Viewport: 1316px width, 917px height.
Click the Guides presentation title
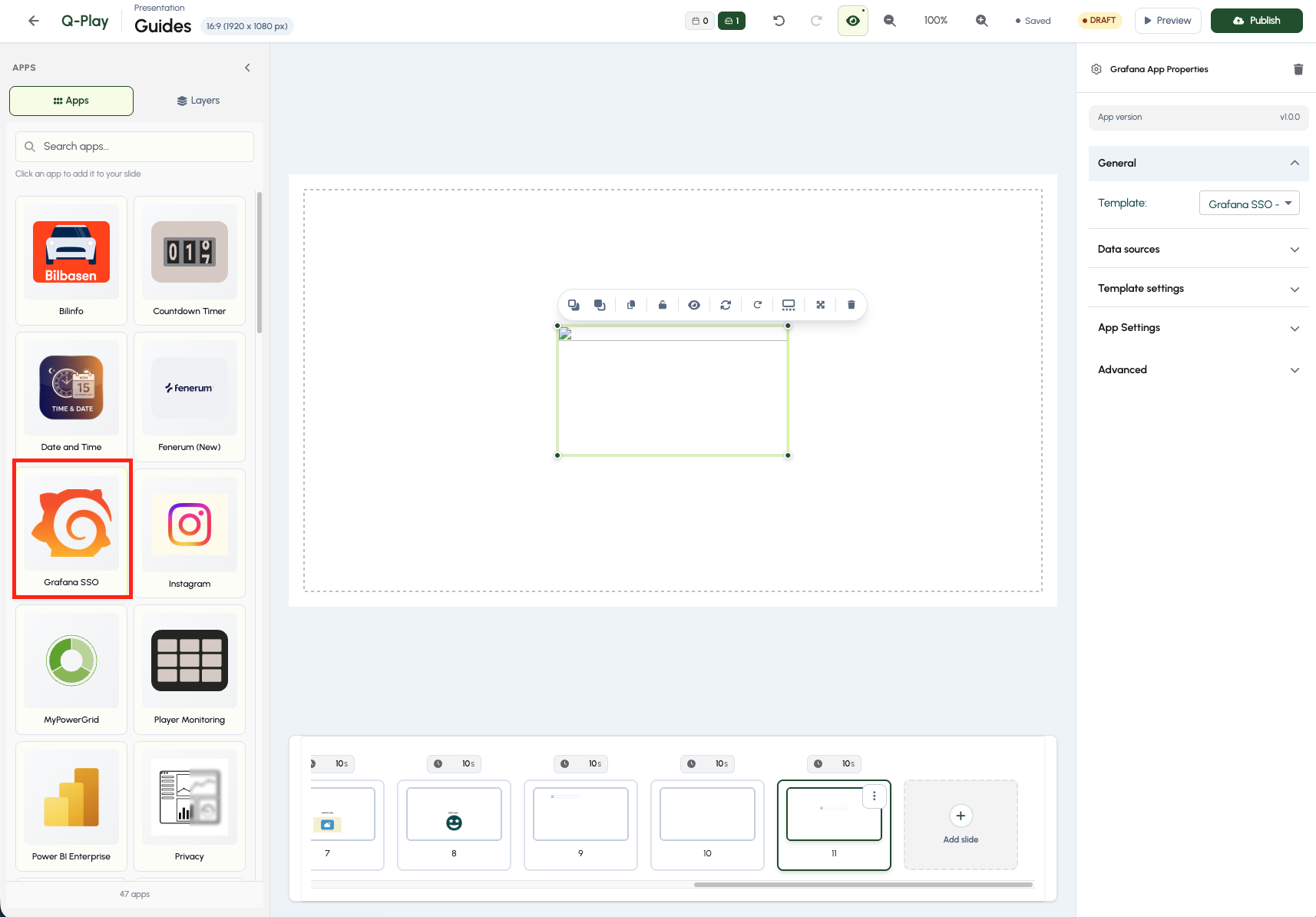(163, 26)
